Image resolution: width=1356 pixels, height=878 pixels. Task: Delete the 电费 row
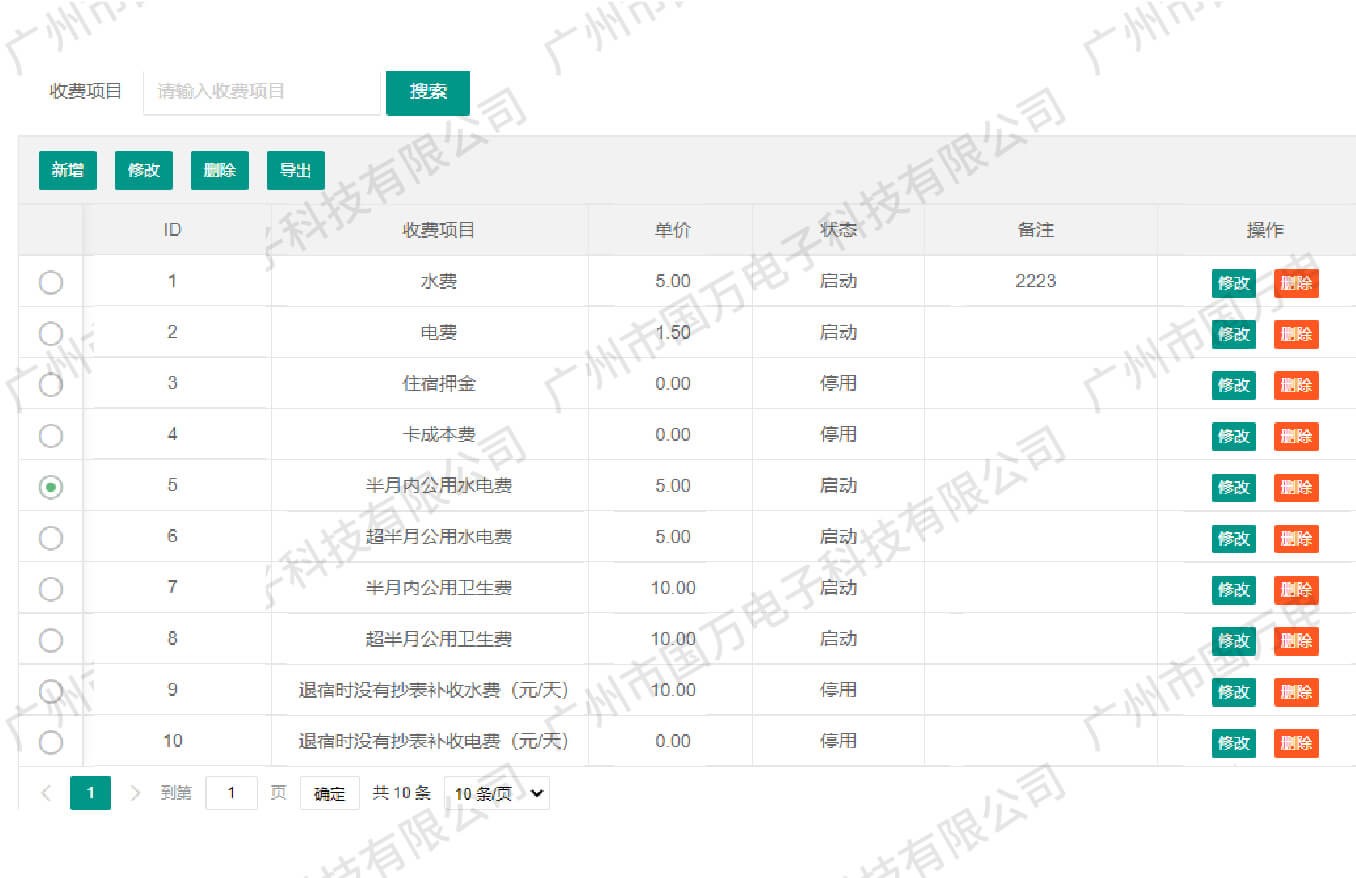click(1296, 334)
